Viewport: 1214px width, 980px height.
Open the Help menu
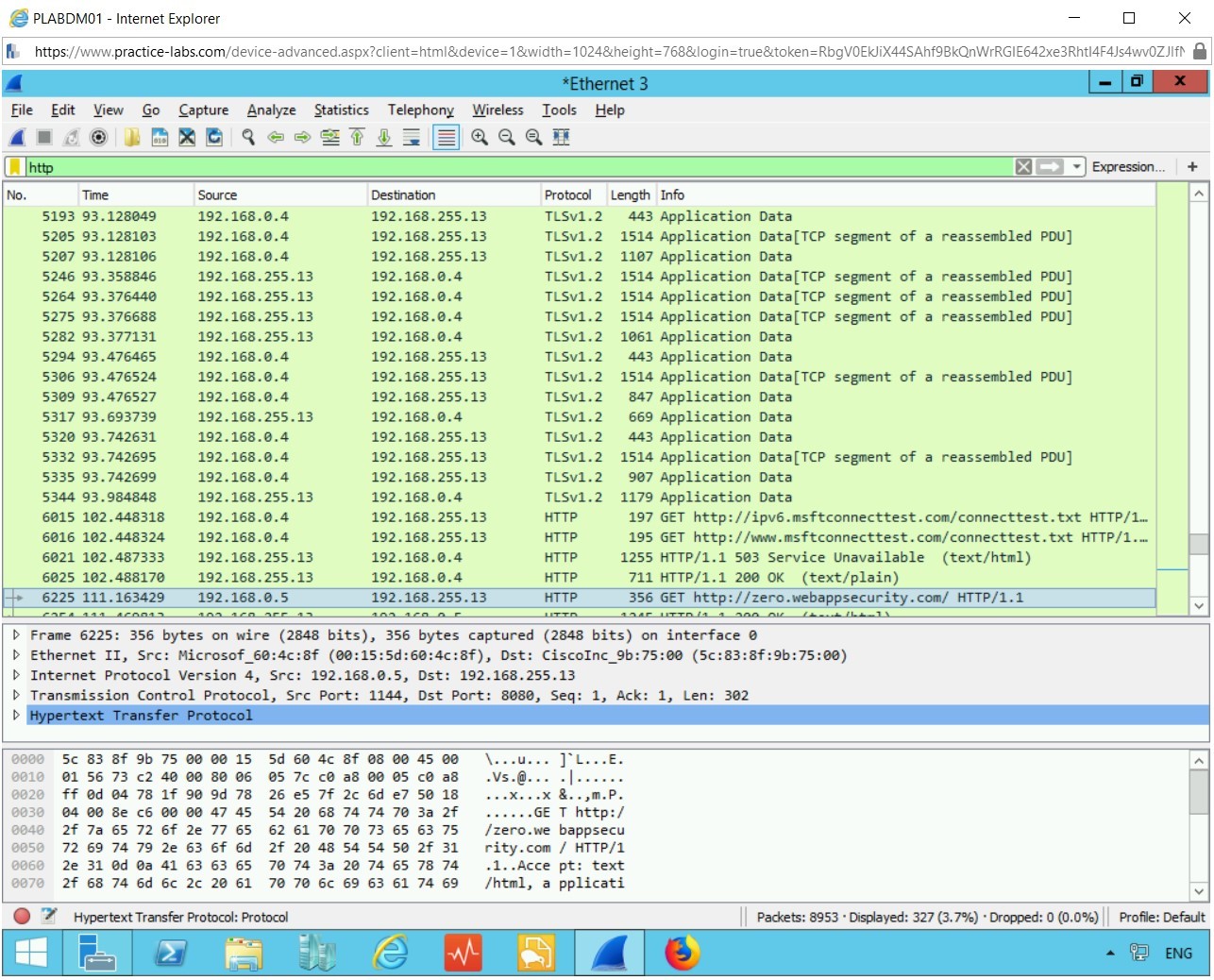click(610, 110)
